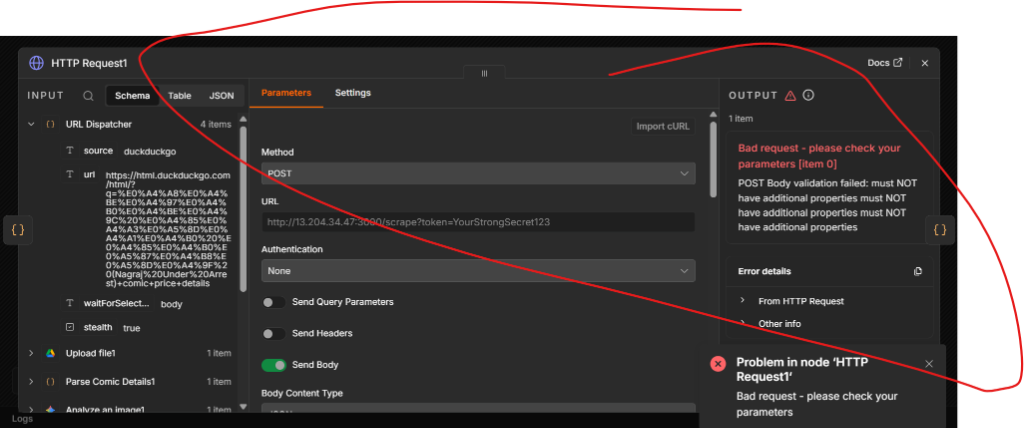Select the waitForSelect... field in the schema
1024x428 pixels.
click(x=116, y=304)
